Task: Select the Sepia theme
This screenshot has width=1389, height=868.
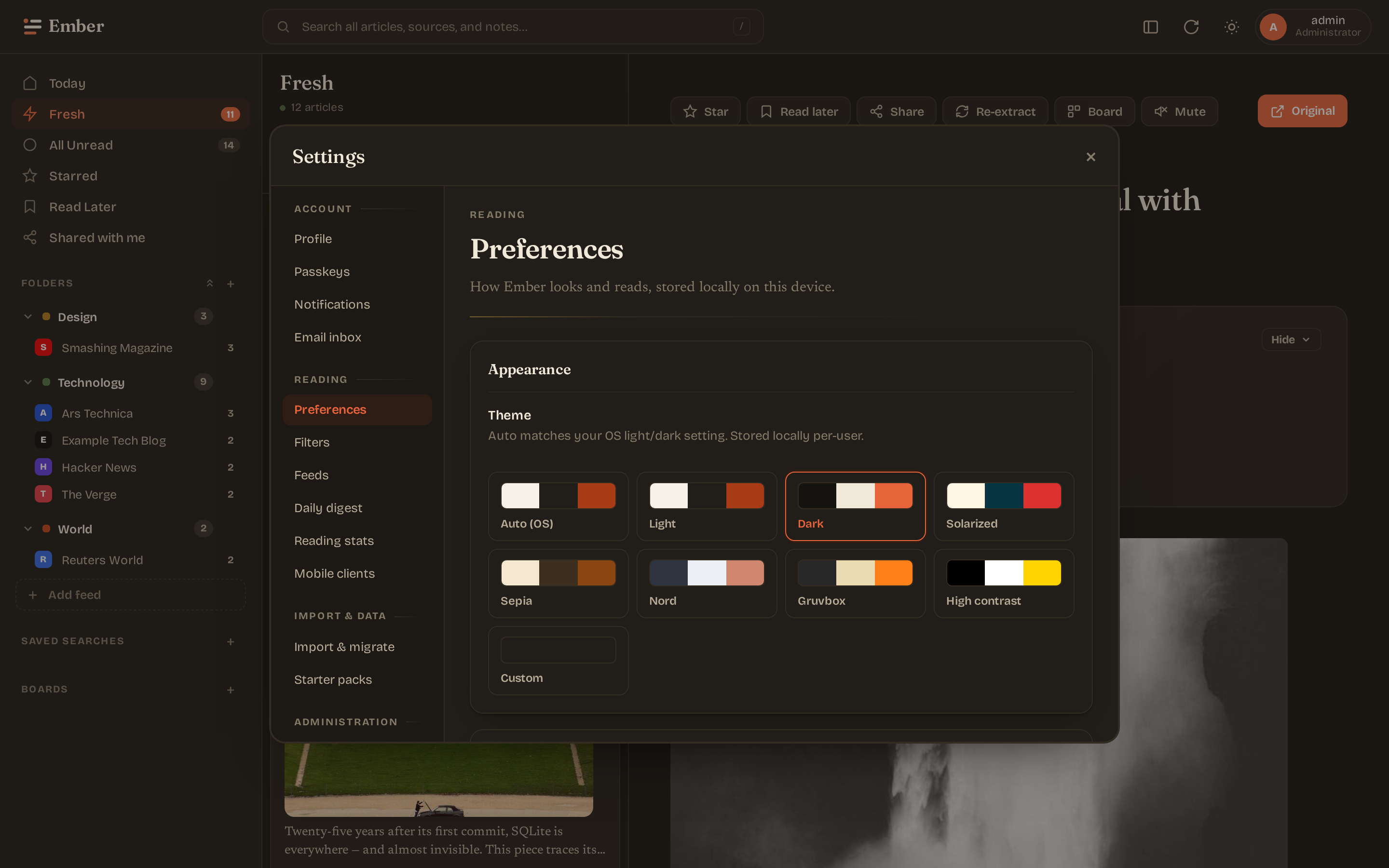Action: click(558, 583)
